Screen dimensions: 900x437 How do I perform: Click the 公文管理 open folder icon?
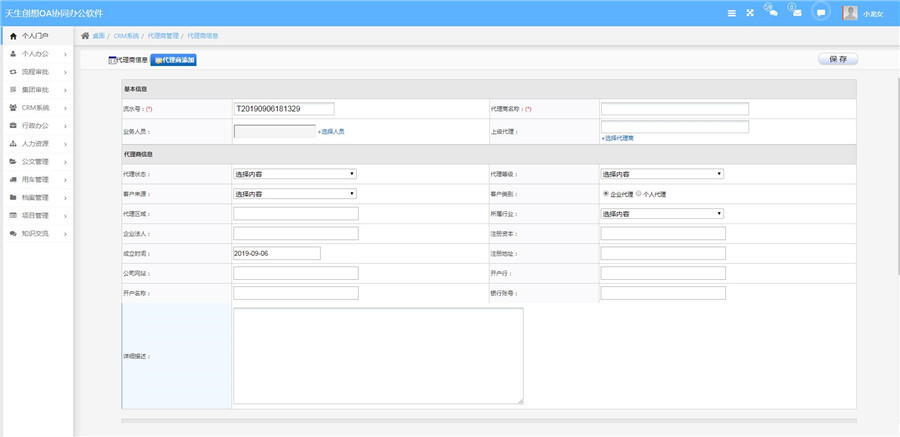coord(13,161)
